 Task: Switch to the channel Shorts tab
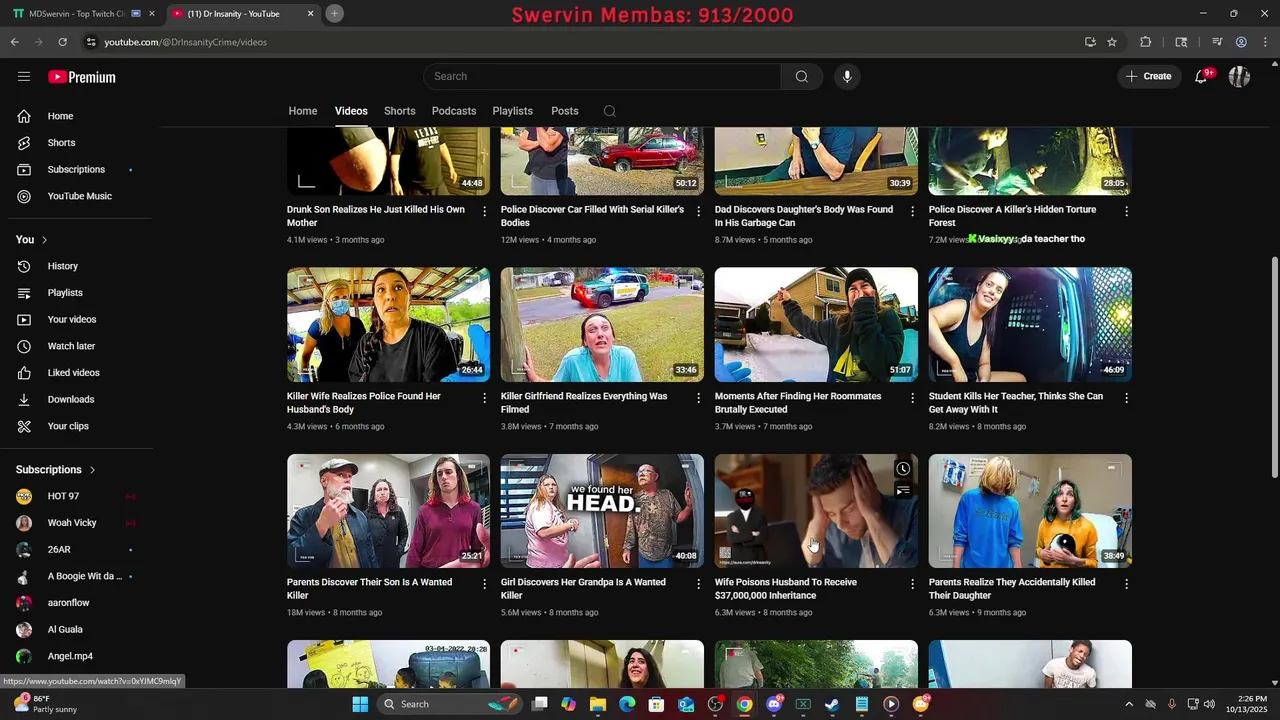tap(400, 111)
